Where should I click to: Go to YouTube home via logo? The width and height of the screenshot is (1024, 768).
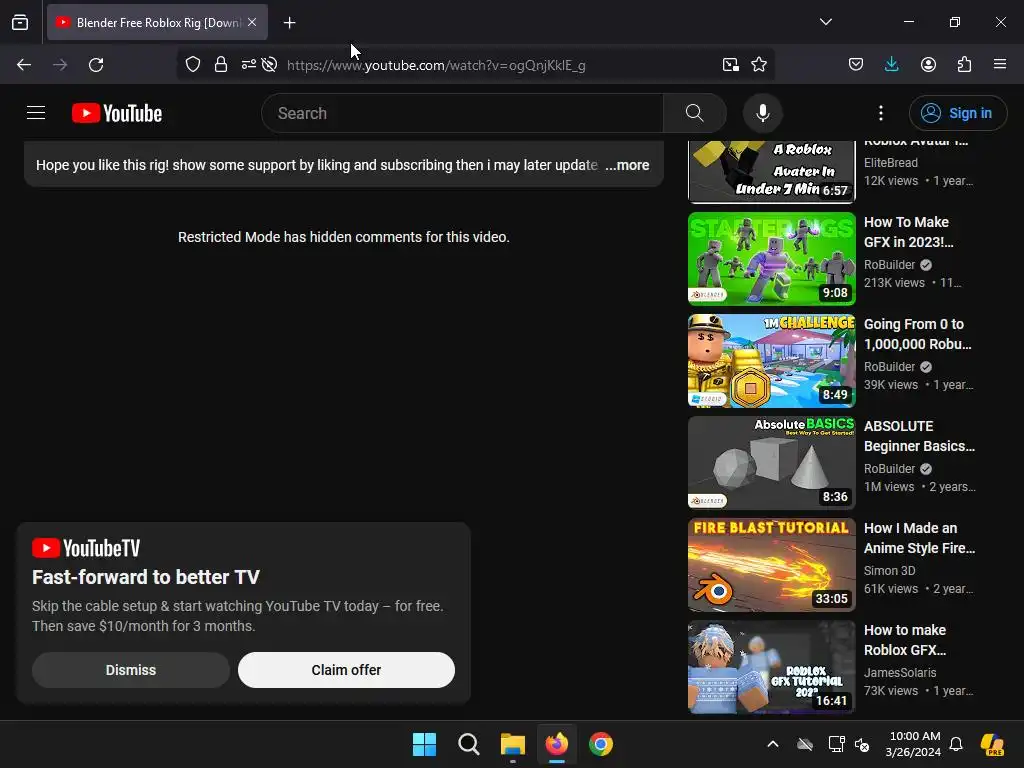pos(117,113)
